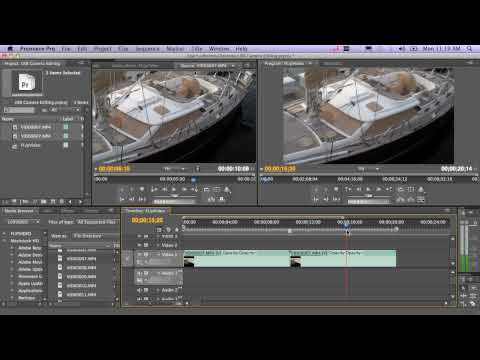This screenshot has width=480, height=360.
Task: Step forward one frame in Source monitor
Action: tap(184, 189)
